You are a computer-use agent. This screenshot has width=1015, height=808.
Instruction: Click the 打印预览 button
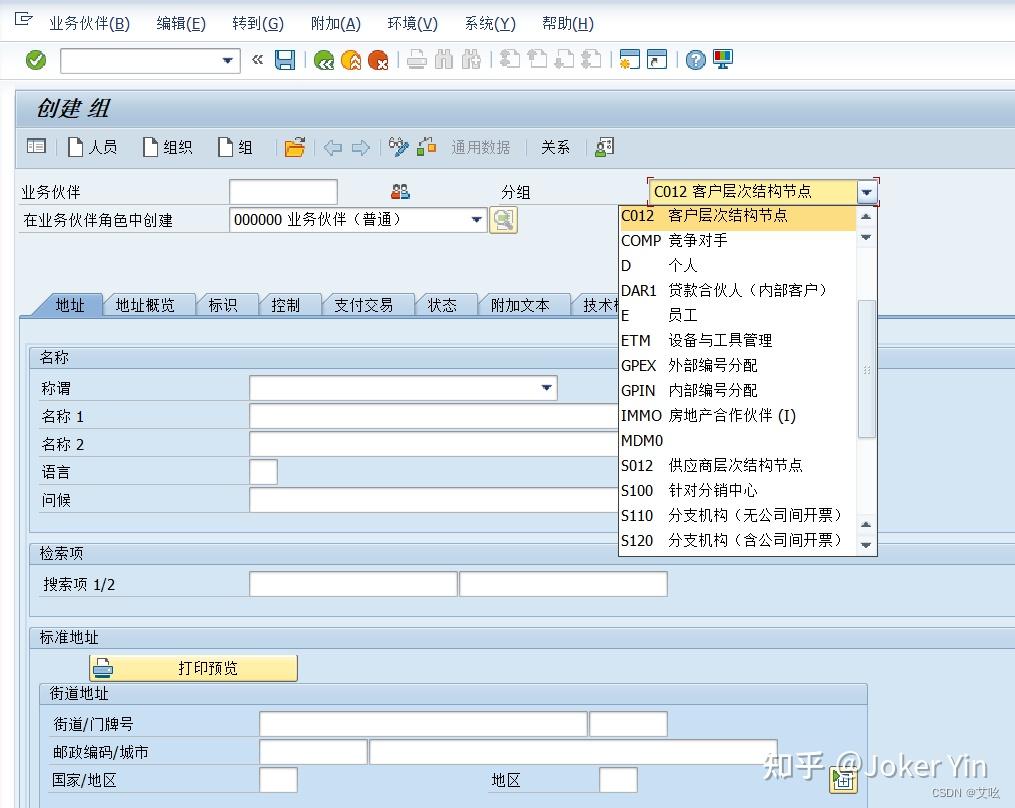pos(193,667)
